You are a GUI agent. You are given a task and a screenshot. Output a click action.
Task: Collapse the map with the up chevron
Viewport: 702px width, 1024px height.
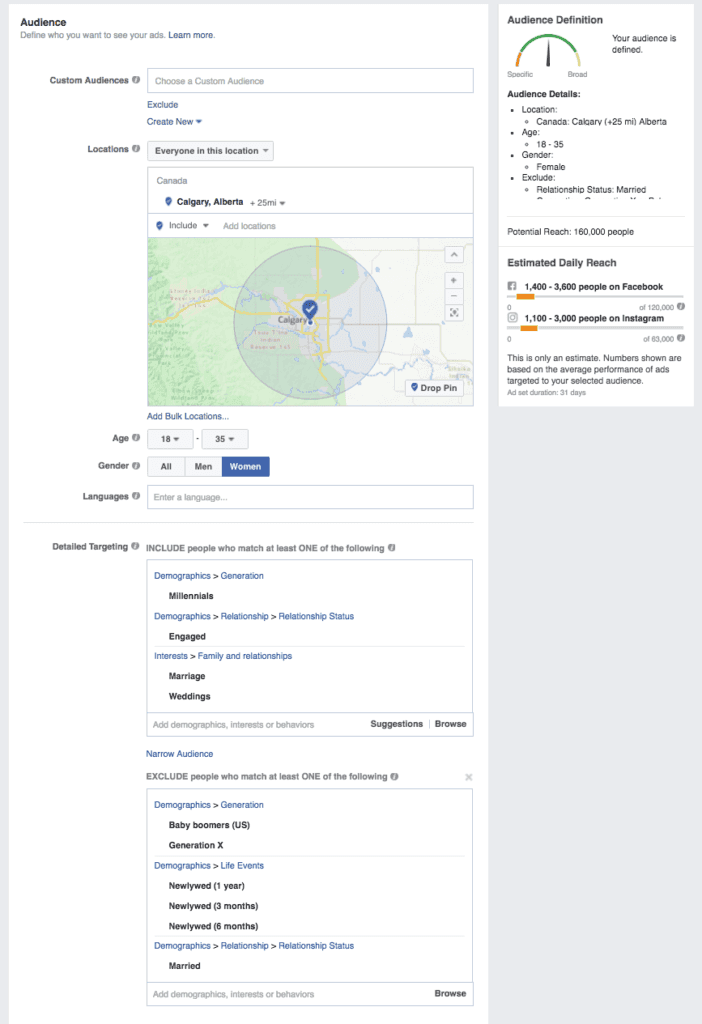tap(454, 254)
